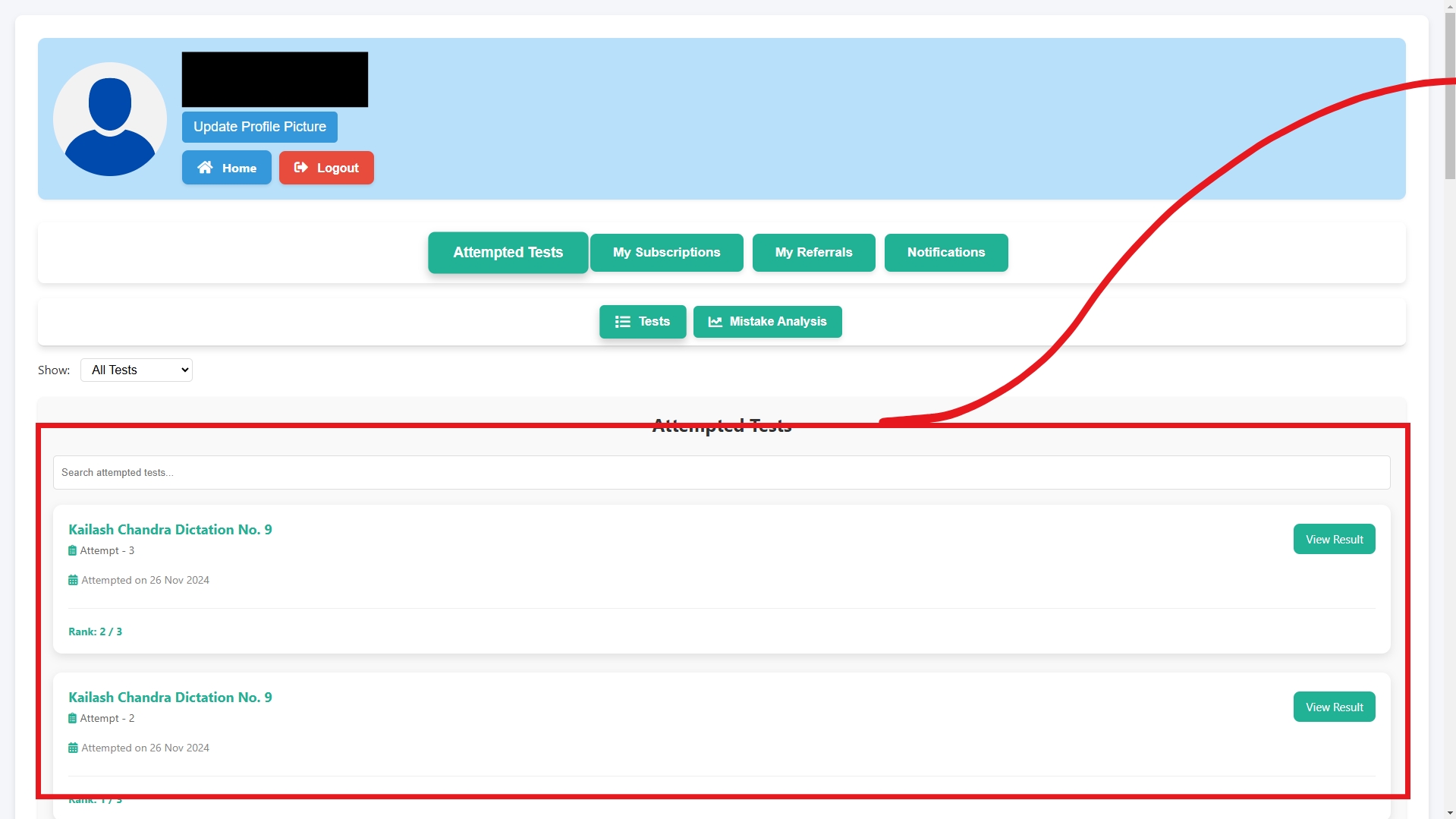The image size is (1456, 819).
Task: Expand the Show filter selector
Action: (136, 370)
